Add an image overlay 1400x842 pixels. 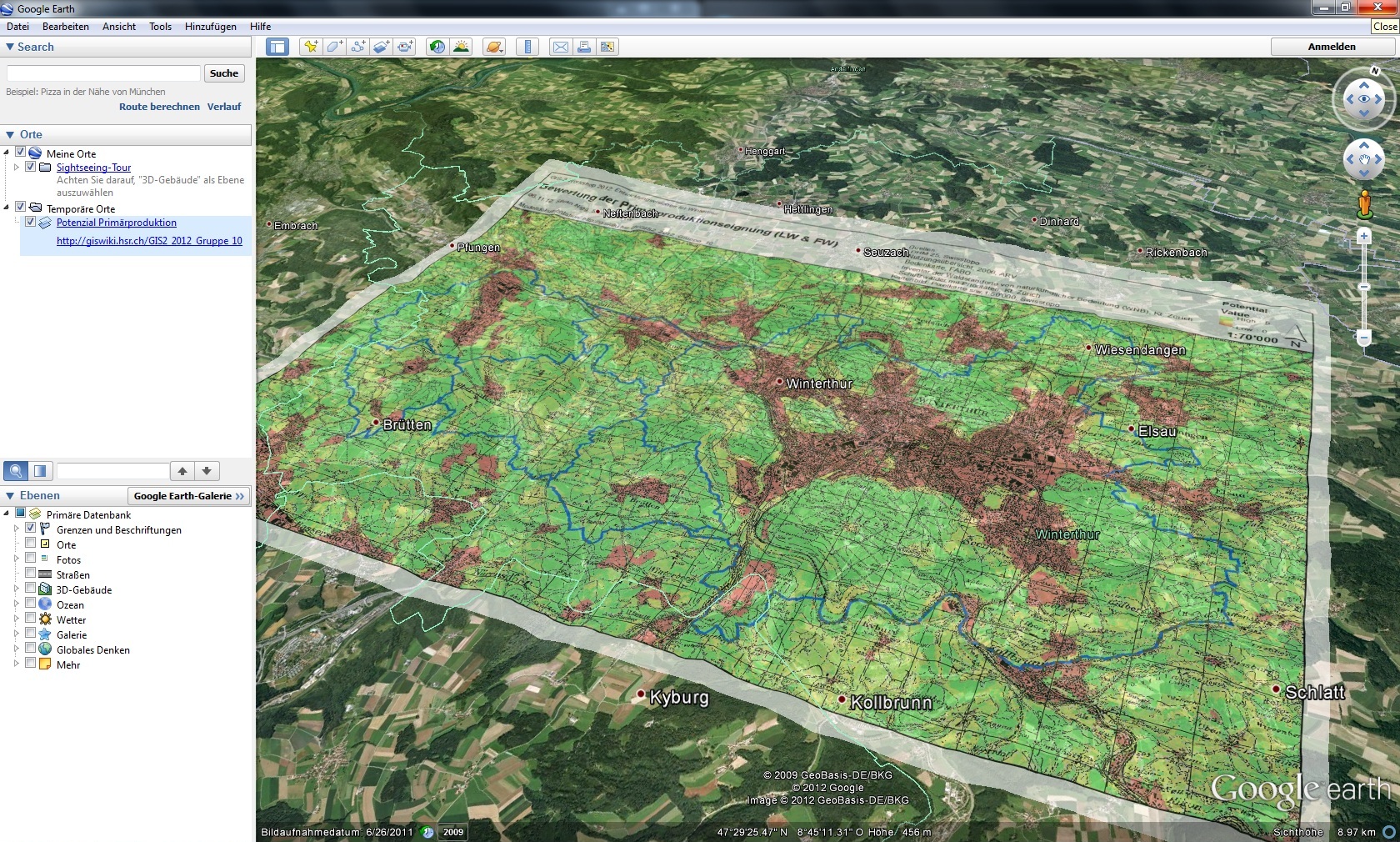381,48
